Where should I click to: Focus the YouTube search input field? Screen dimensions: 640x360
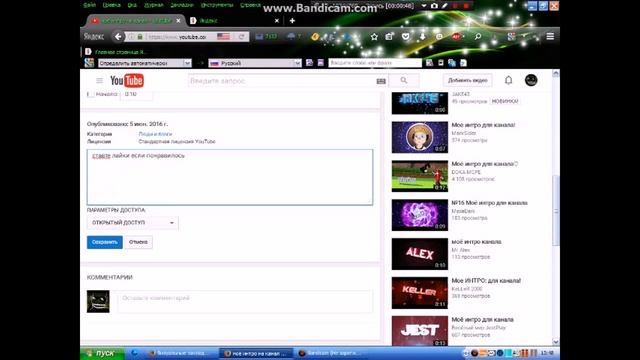point(282,81)
